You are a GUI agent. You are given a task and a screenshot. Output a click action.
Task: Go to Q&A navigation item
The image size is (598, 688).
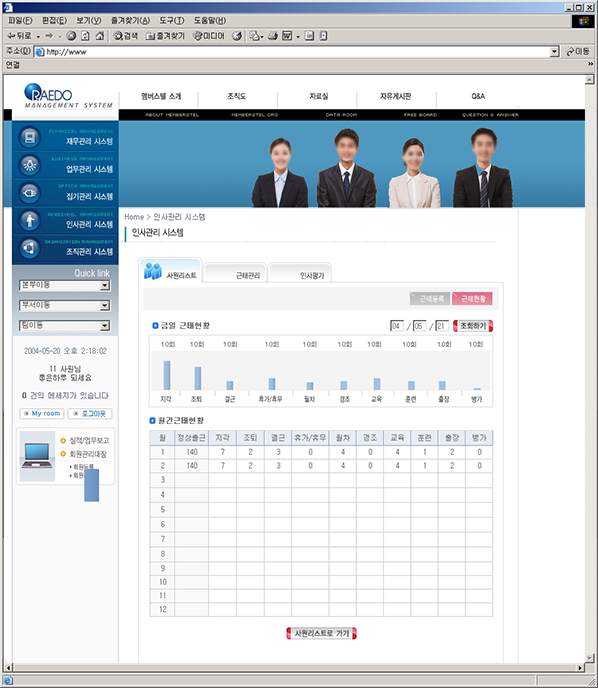[x=478, y=96]
